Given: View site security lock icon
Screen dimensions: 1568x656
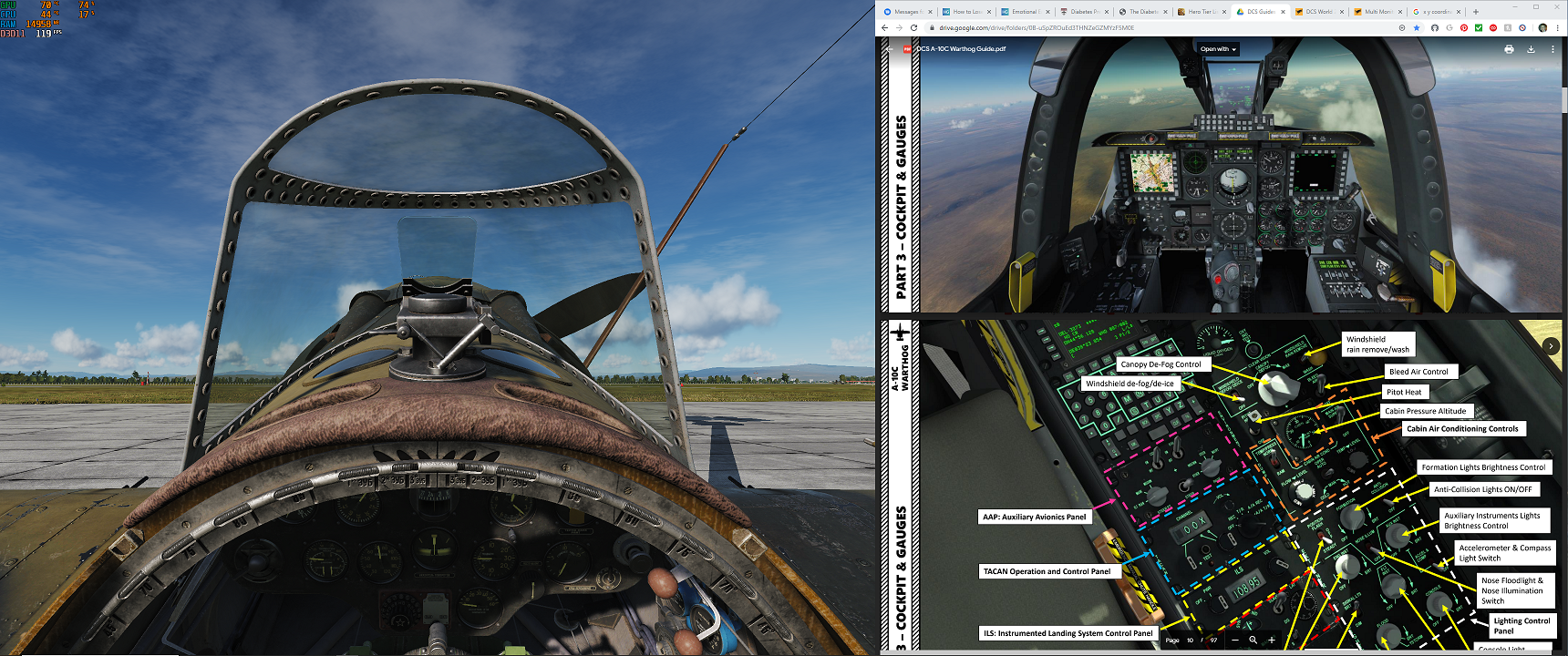Looking at the screenshot, I should pos(932,27).
